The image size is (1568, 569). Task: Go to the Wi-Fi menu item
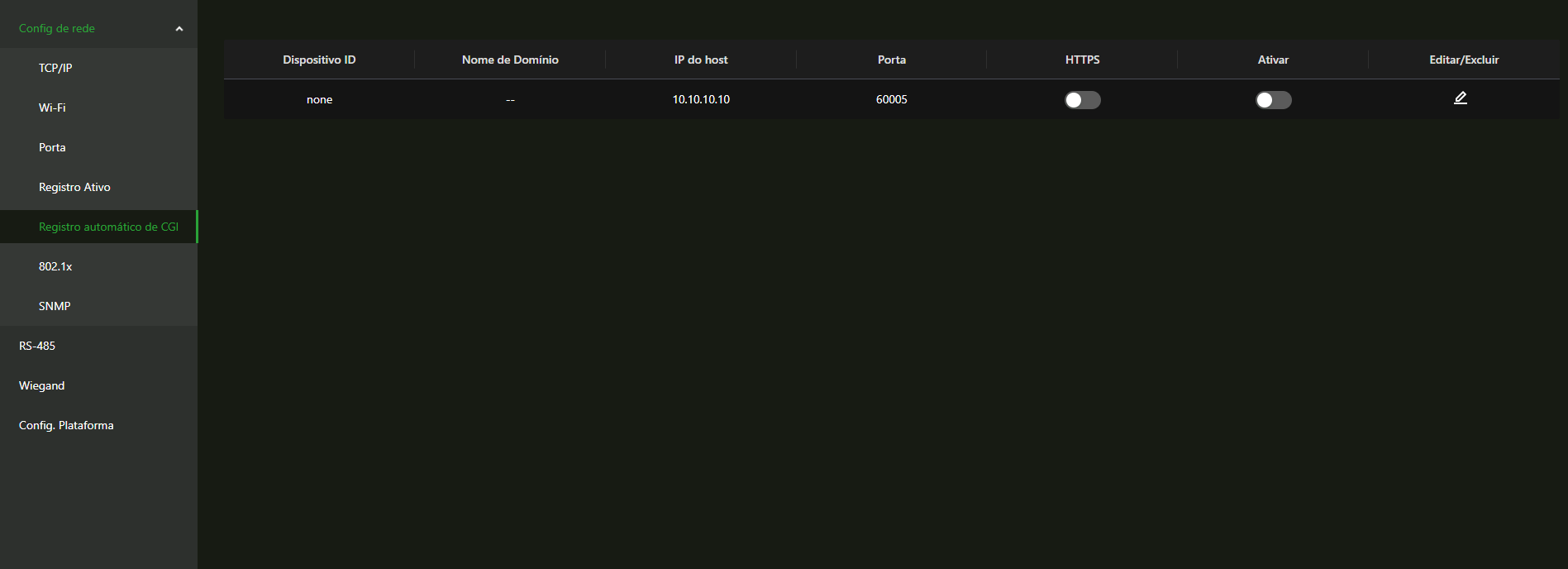pyautogui.click(x=52, y=108)
